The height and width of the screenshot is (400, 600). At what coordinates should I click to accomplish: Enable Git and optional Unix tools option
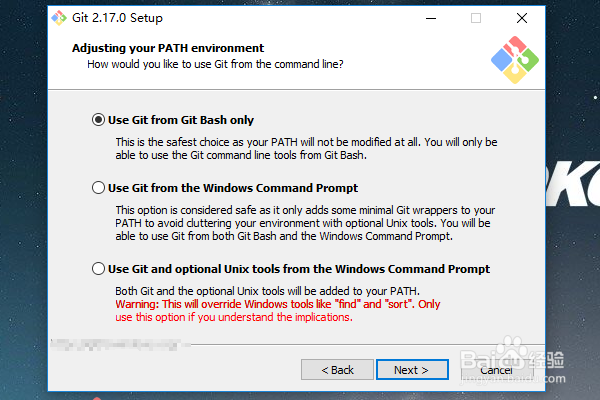click(x=98, y=269)
